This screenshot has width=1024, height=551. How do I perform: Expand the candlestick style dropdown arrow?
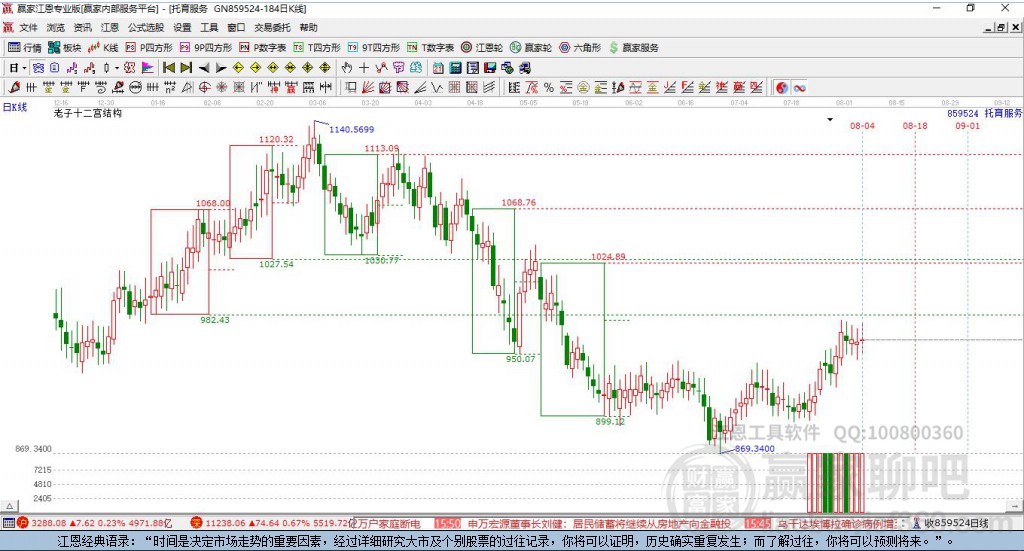coord(117,67)
